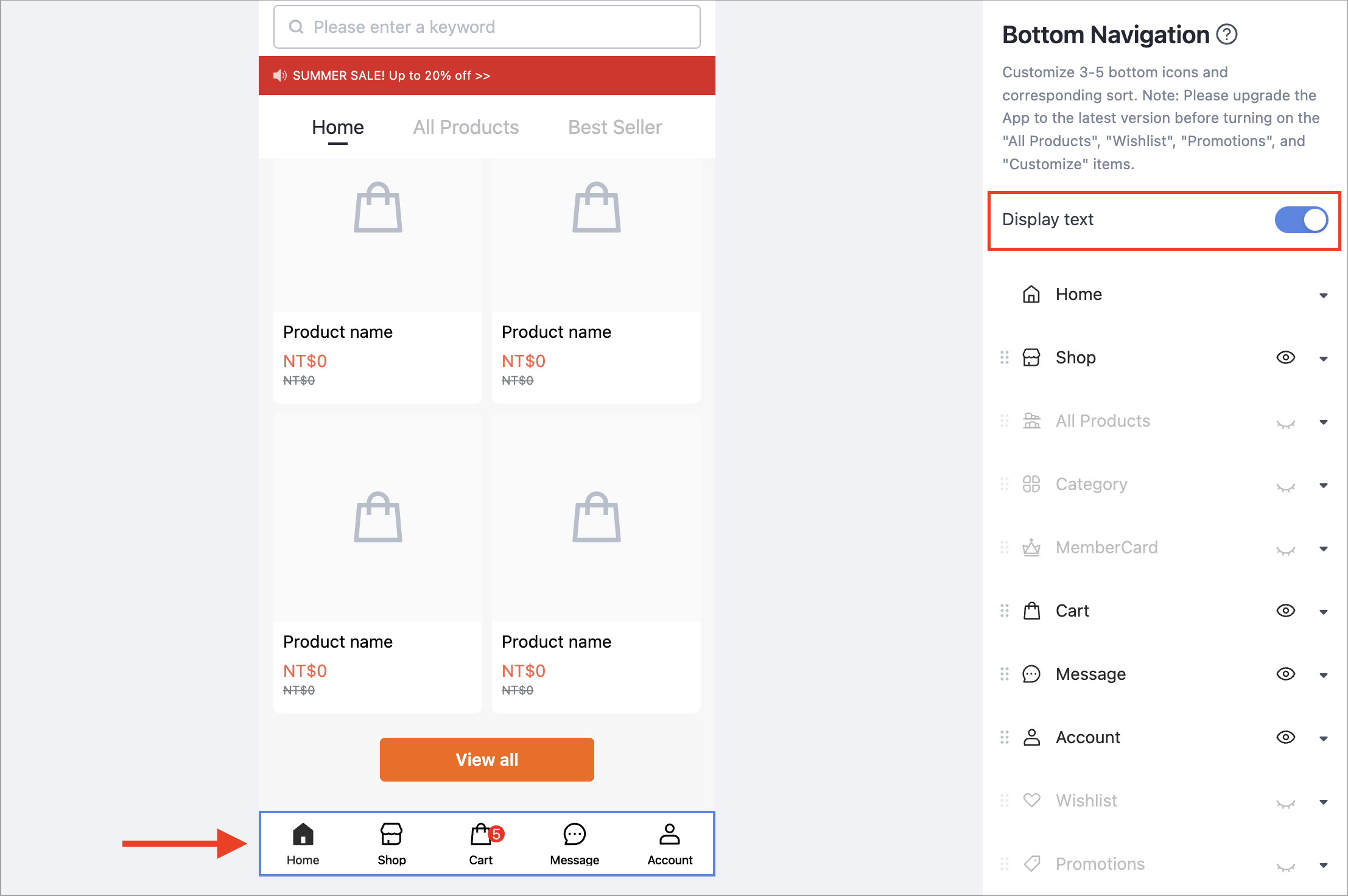1348x896 pixels.
Task: Hide the Shop item using its eye icon
Action: [1285, 357]
